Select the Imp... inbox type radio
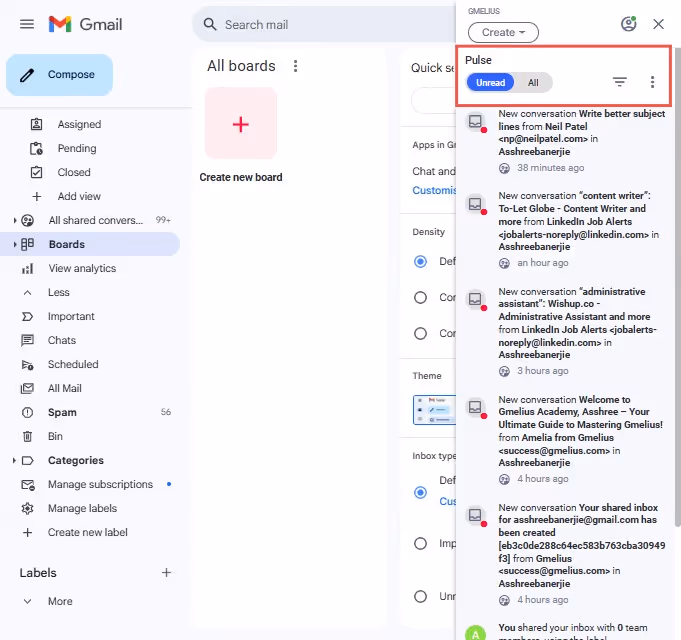This screenshot has width=681, height=640. coord(420,543)
